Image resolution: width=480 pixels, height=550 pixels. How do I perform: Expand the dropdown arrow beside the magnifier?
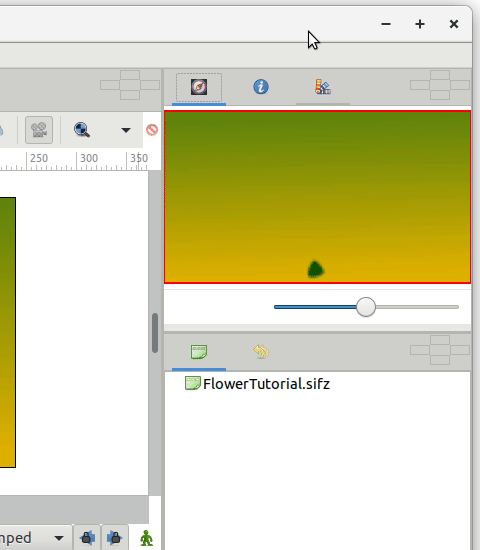[126, 130]
